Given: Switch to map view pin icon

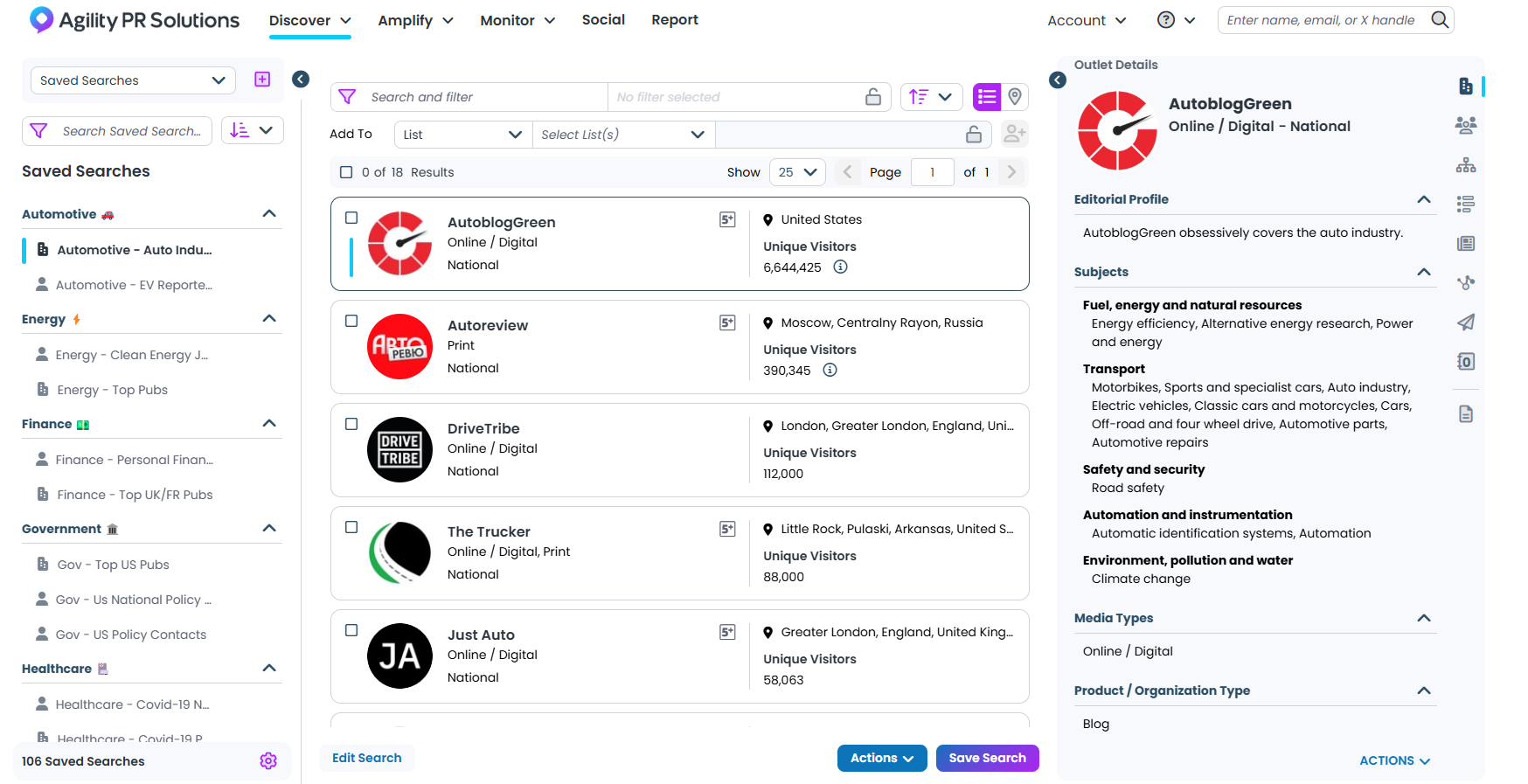Looking at the screenshot, I should pos(1015,97).
